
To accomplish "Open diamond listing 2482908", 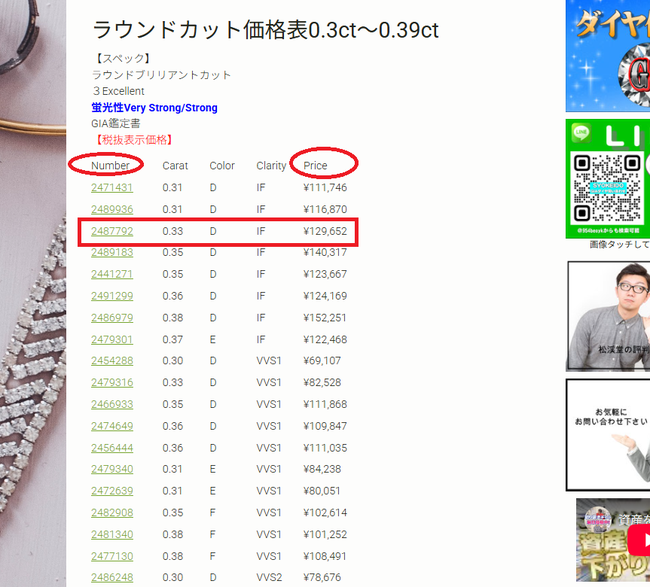I will pos(112,512).
